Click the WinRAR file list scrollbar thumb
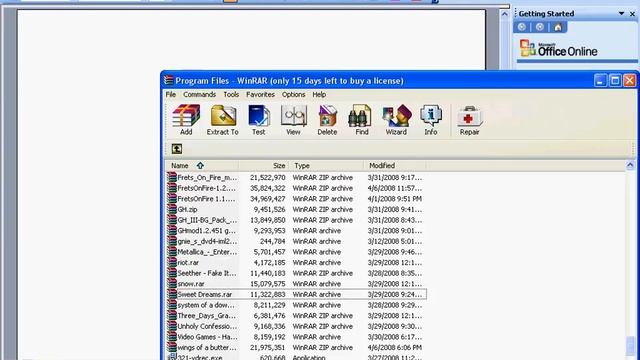 [x=630, y=345]
